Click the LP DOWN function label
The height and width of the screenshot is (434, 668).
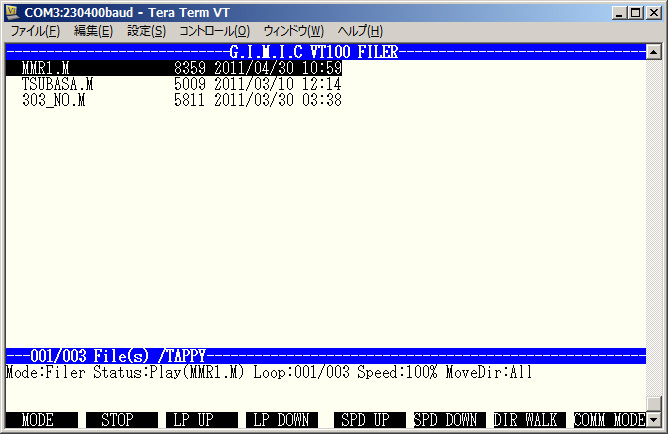point(282,420)
